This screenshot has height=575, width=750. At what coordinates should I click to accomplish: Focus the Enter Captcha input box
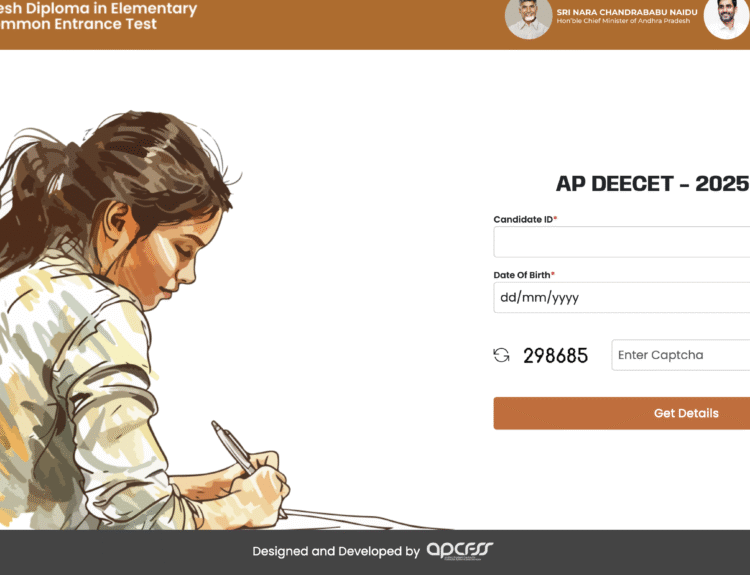[x=681, y=355]
